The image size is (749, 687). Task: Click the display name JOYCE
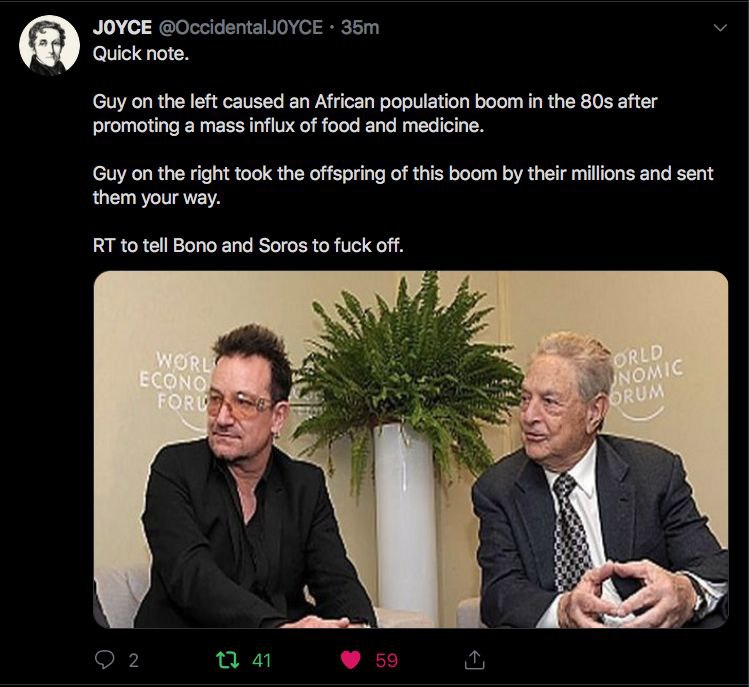[122, 28]
